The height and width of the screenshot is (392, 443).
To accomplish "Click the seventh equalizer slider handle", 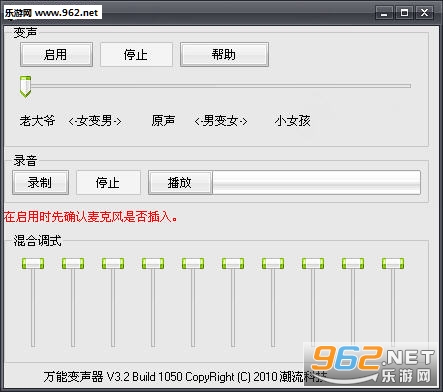I will [273, 263].
